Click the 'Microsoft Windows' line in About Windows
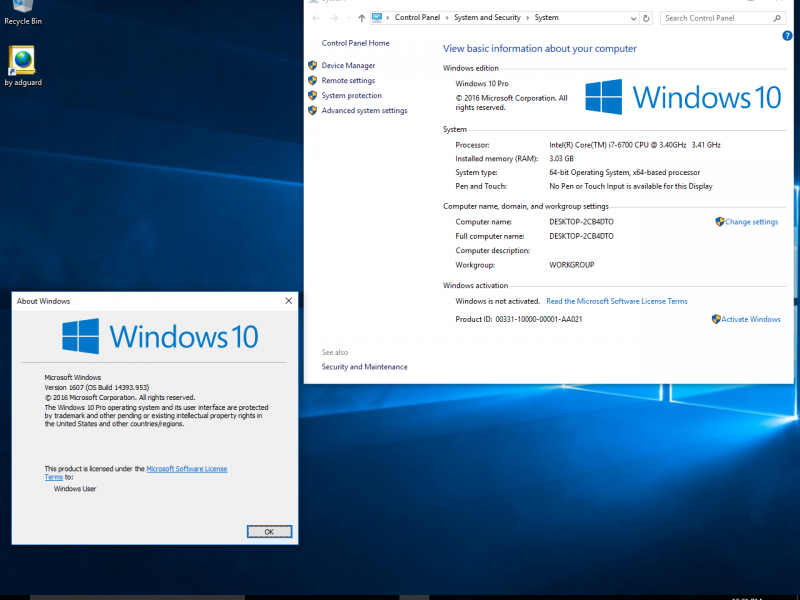The height and width of the screenshot is (600, 800). tap(72, 378)
